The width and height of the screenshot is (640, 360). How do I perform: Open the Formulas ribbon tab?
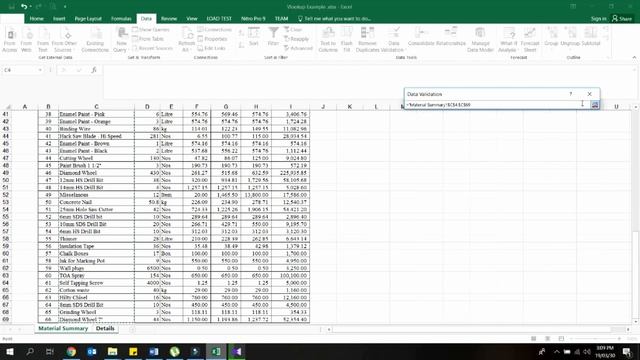point(121,19)
